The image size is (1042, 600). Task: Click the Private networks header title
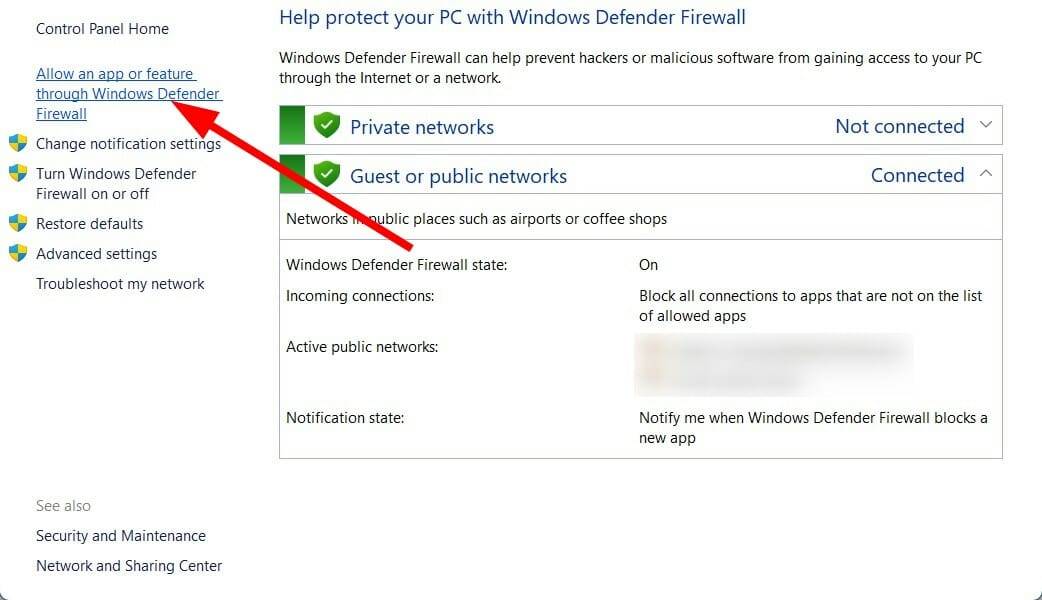pyautogui.click(x=421, y=127)
